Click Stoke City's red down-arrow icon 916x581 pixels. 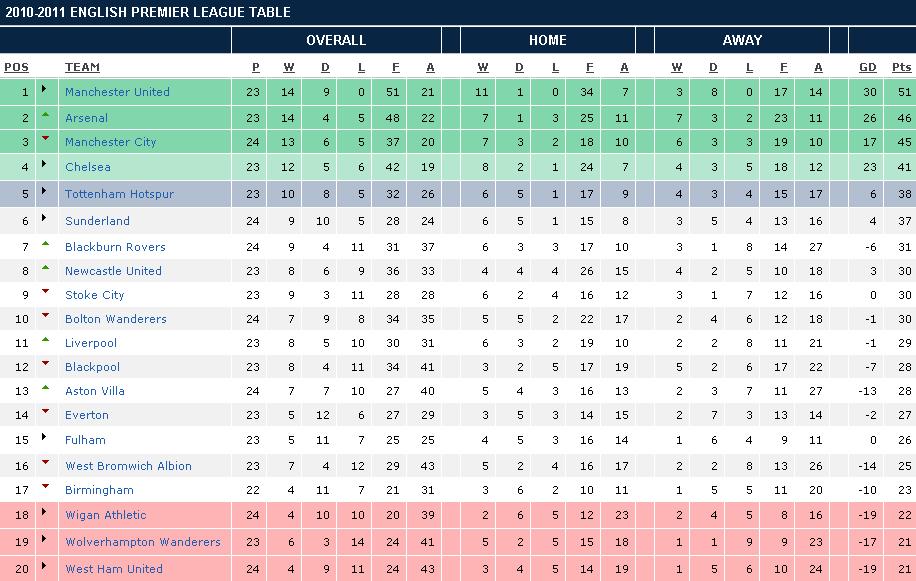point(46,291)
